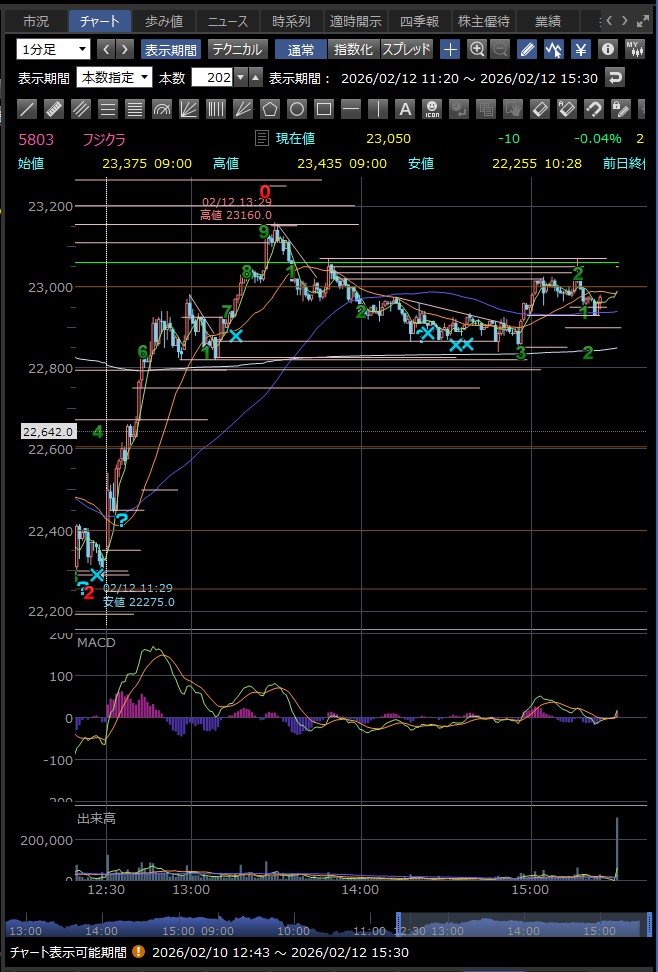
Task: Select the ellipse drawing tool
Action: tap(297, 108)
